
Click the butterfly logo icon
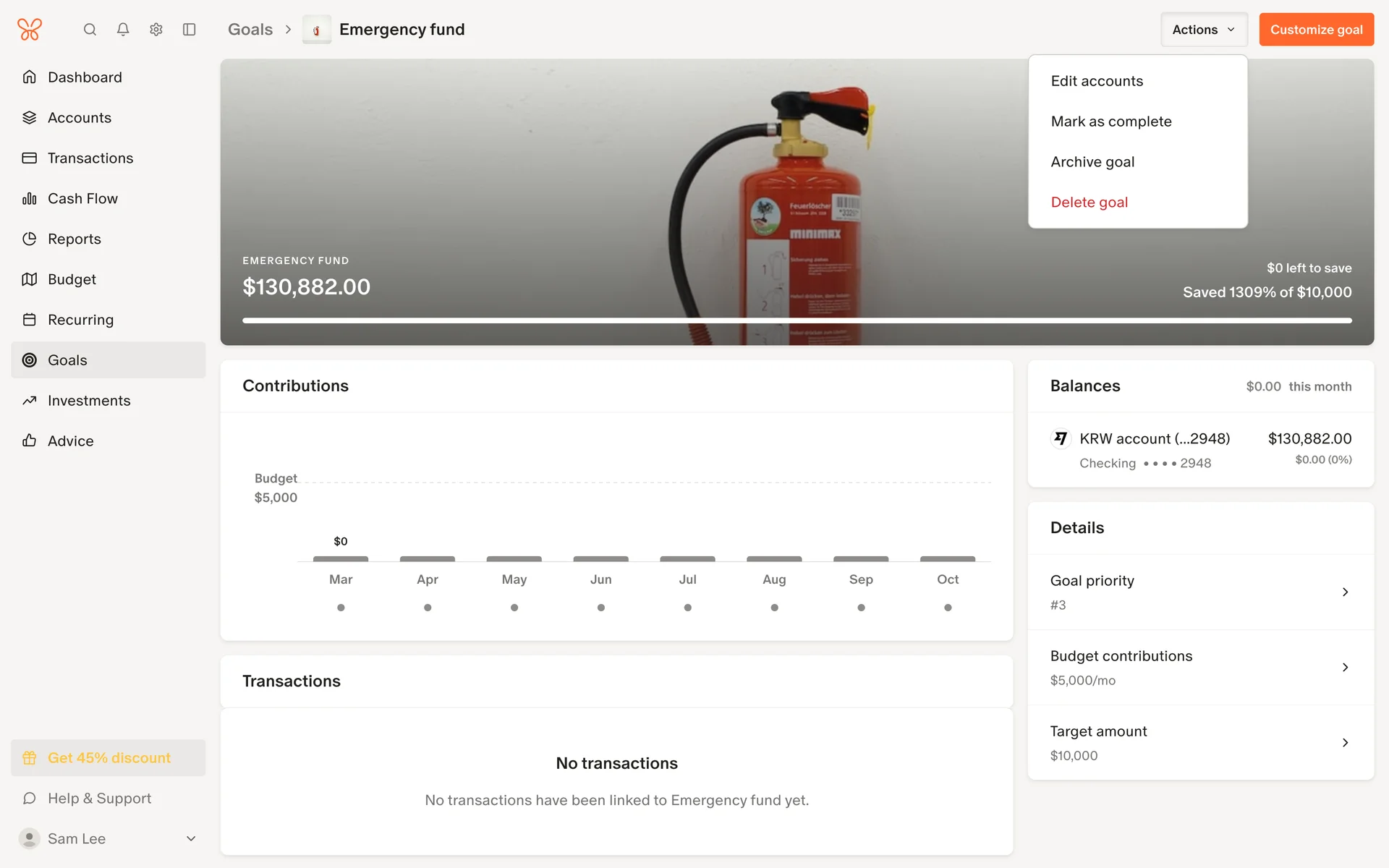(30, 30)
